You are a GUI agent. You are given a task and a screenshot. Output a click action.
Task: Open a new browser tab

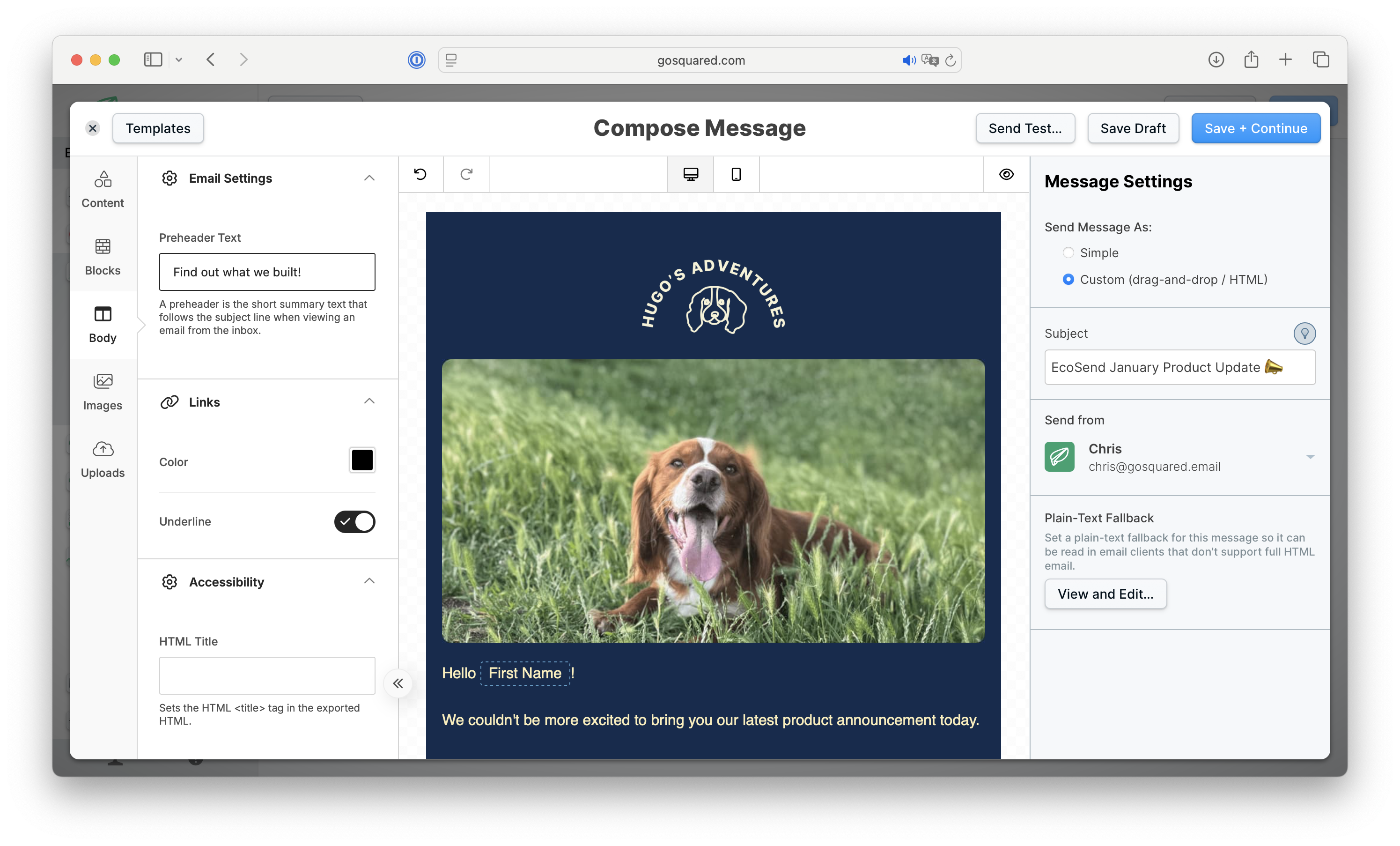[1285, 59]
